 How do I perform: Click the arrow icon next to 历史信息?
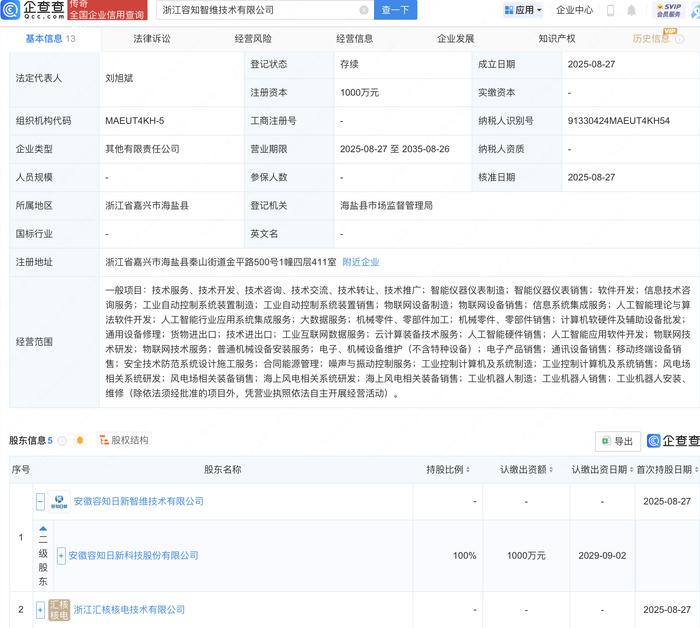[x=679, y=39]
